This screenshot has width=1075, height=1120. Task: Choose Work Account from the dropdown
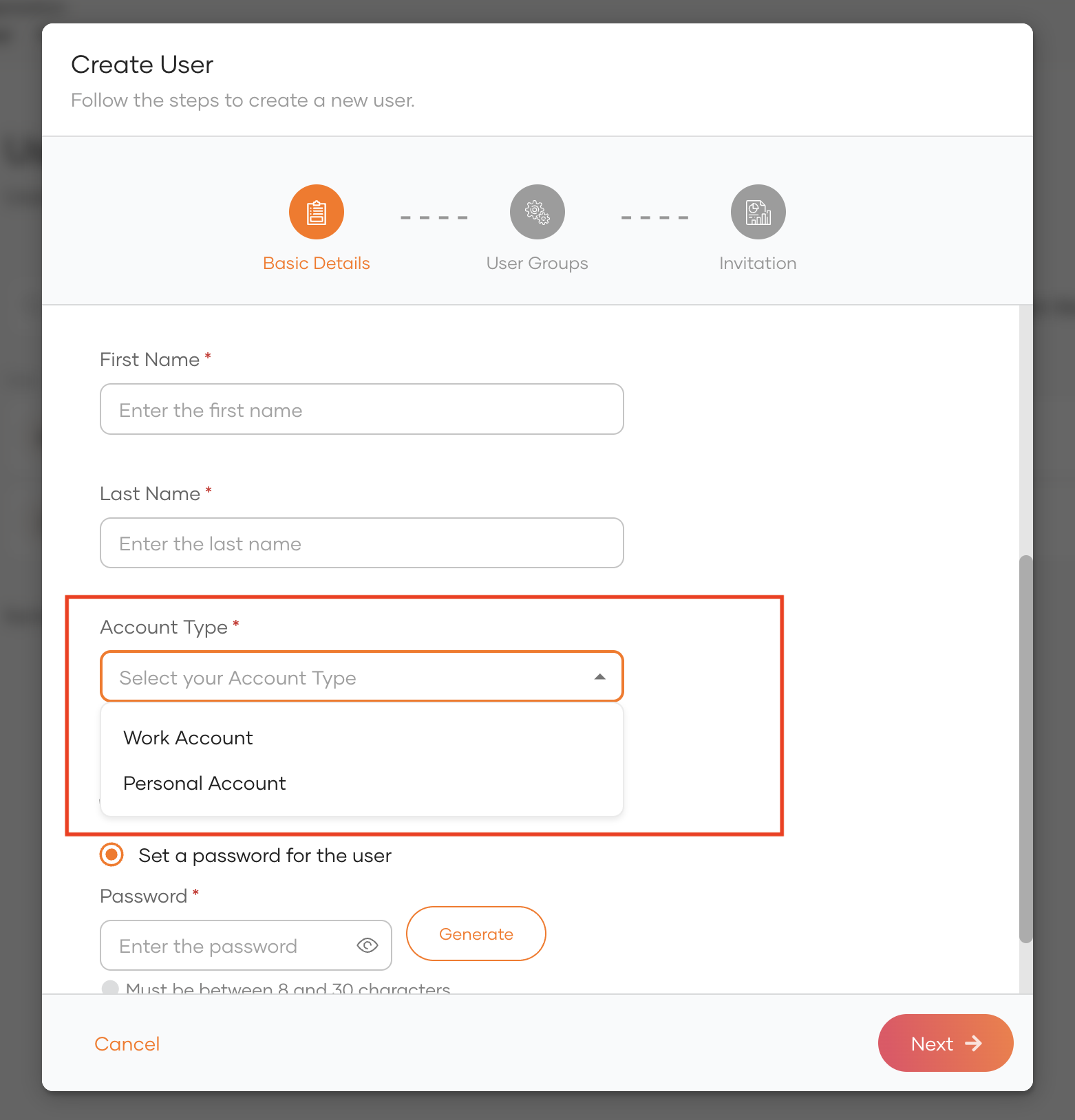click(188, 737)
